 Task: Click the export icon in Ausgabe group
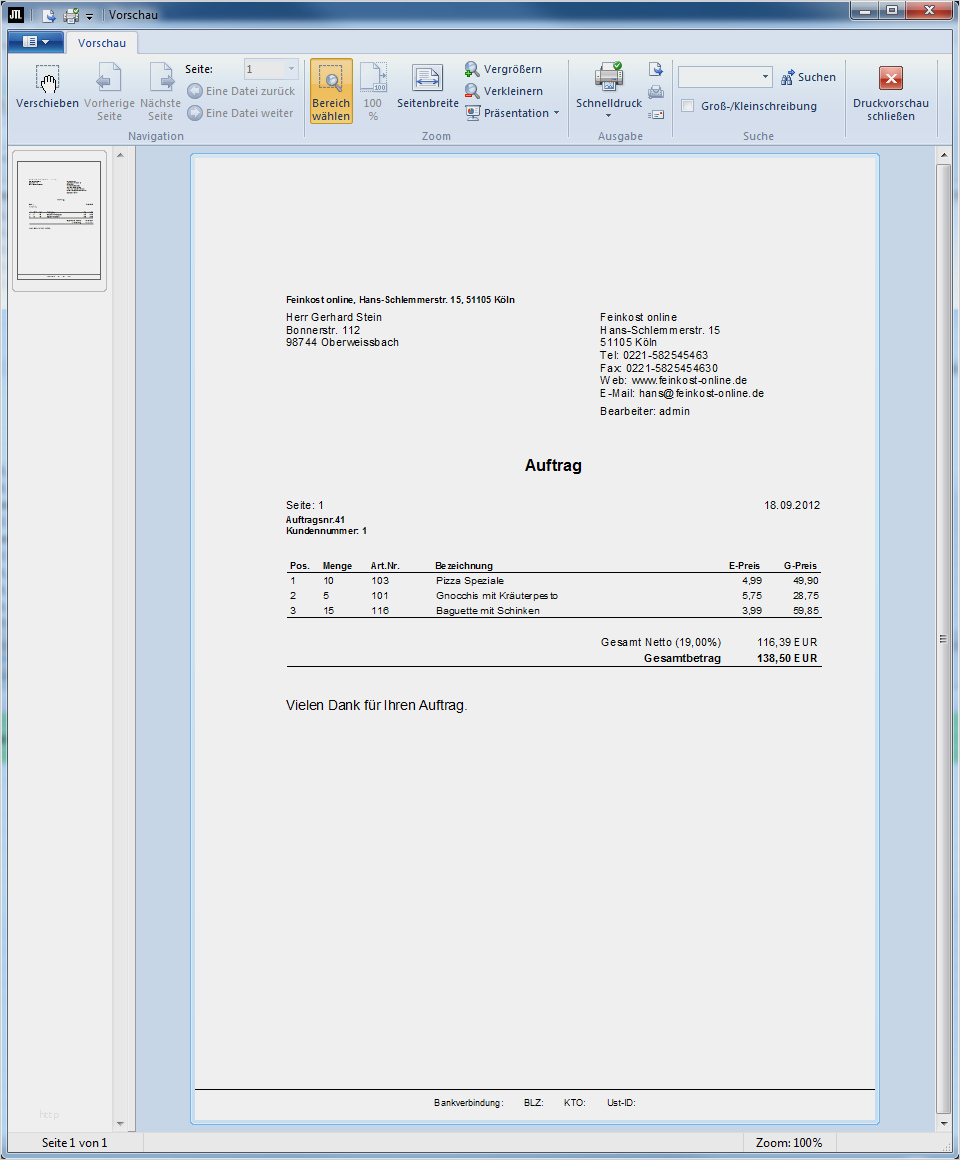656,69
